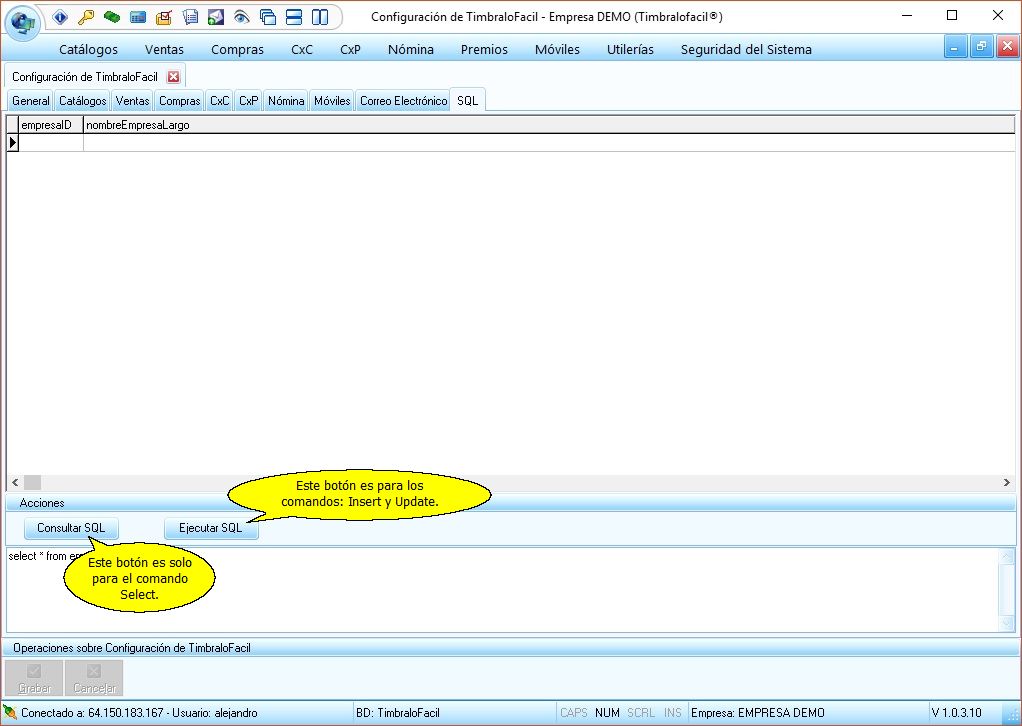Click the yellow key icon
This screenshot has height=726, width=1022.
86,18
